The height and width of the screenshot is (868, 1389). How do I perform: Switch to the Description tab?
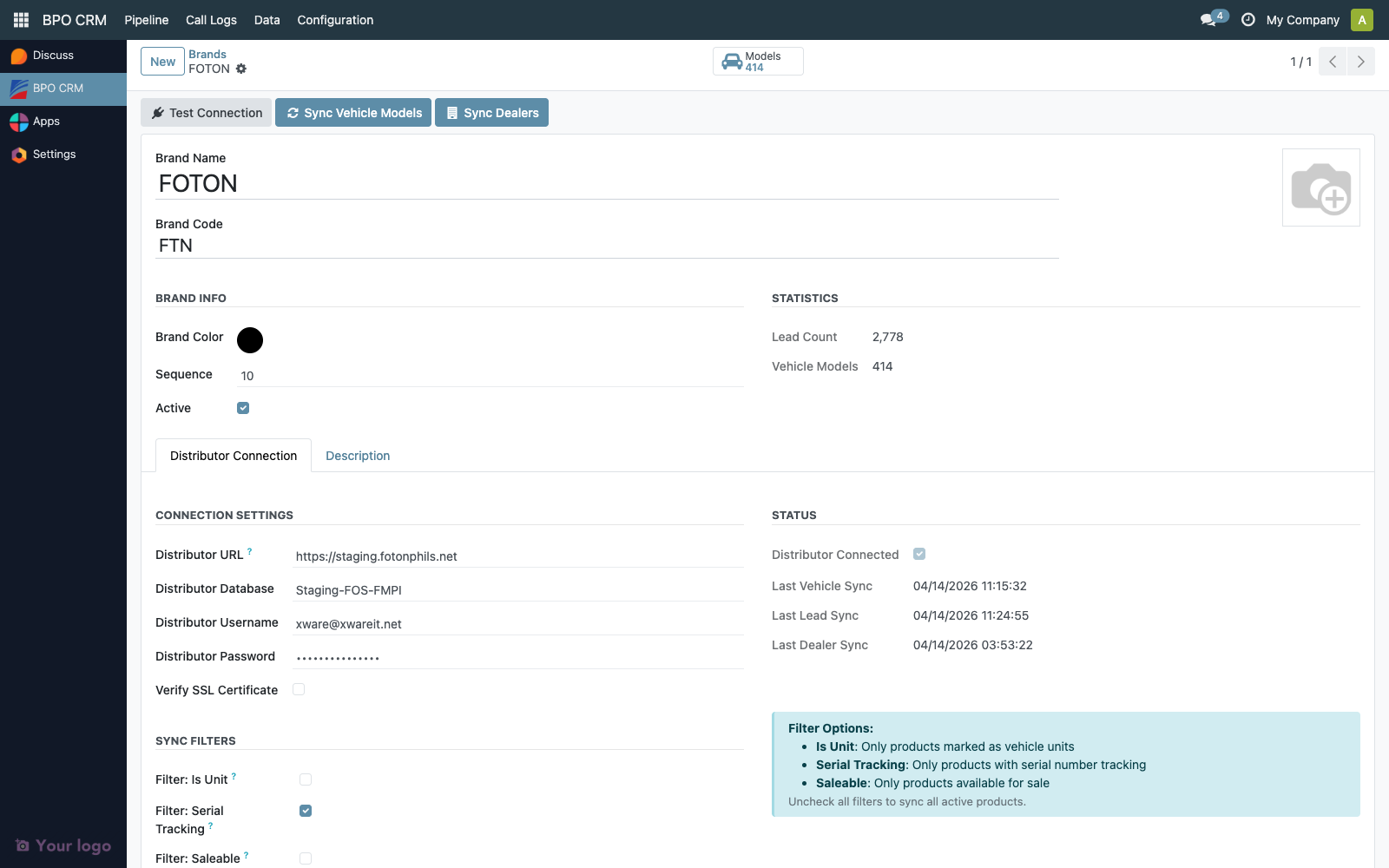[x=357, y=455]
